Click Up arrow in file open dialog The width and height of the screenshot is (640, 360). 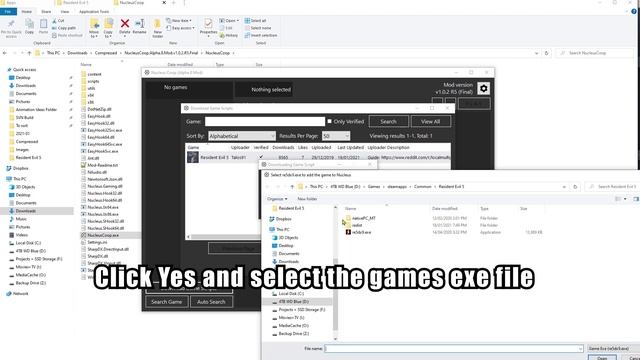(292, 187)
